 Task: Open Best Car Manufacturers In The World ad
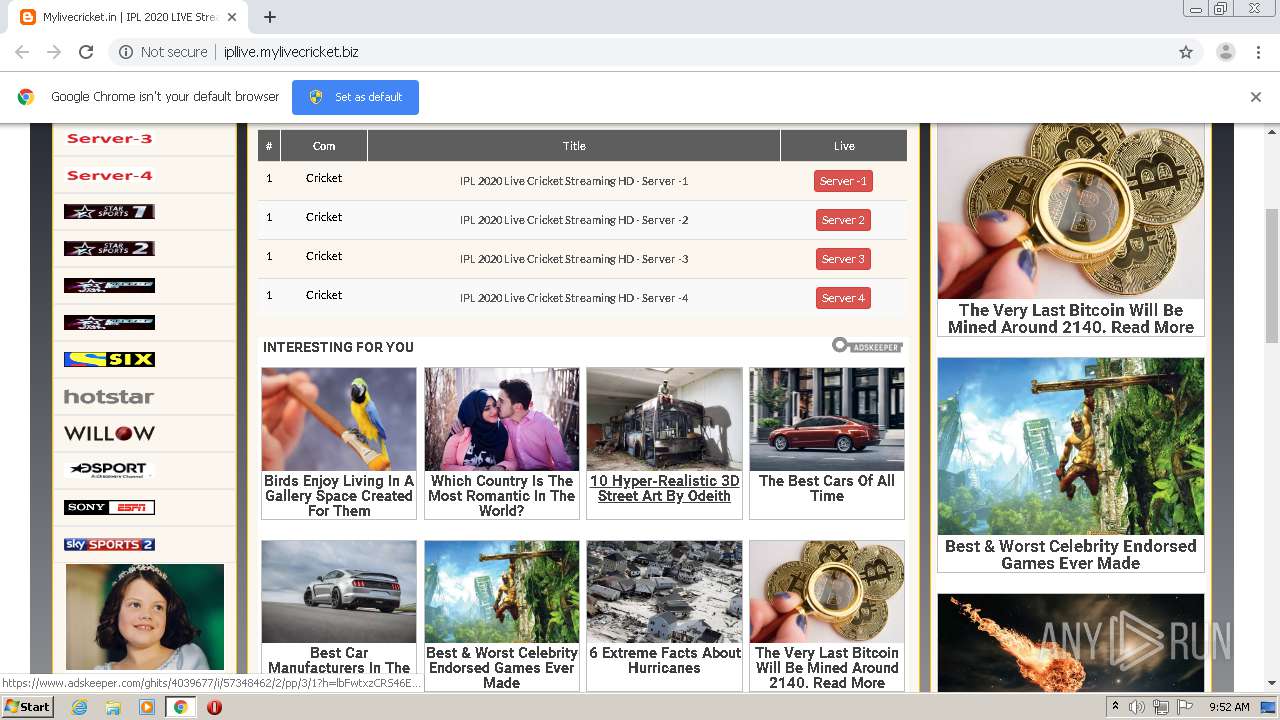[x=339, y=615]
